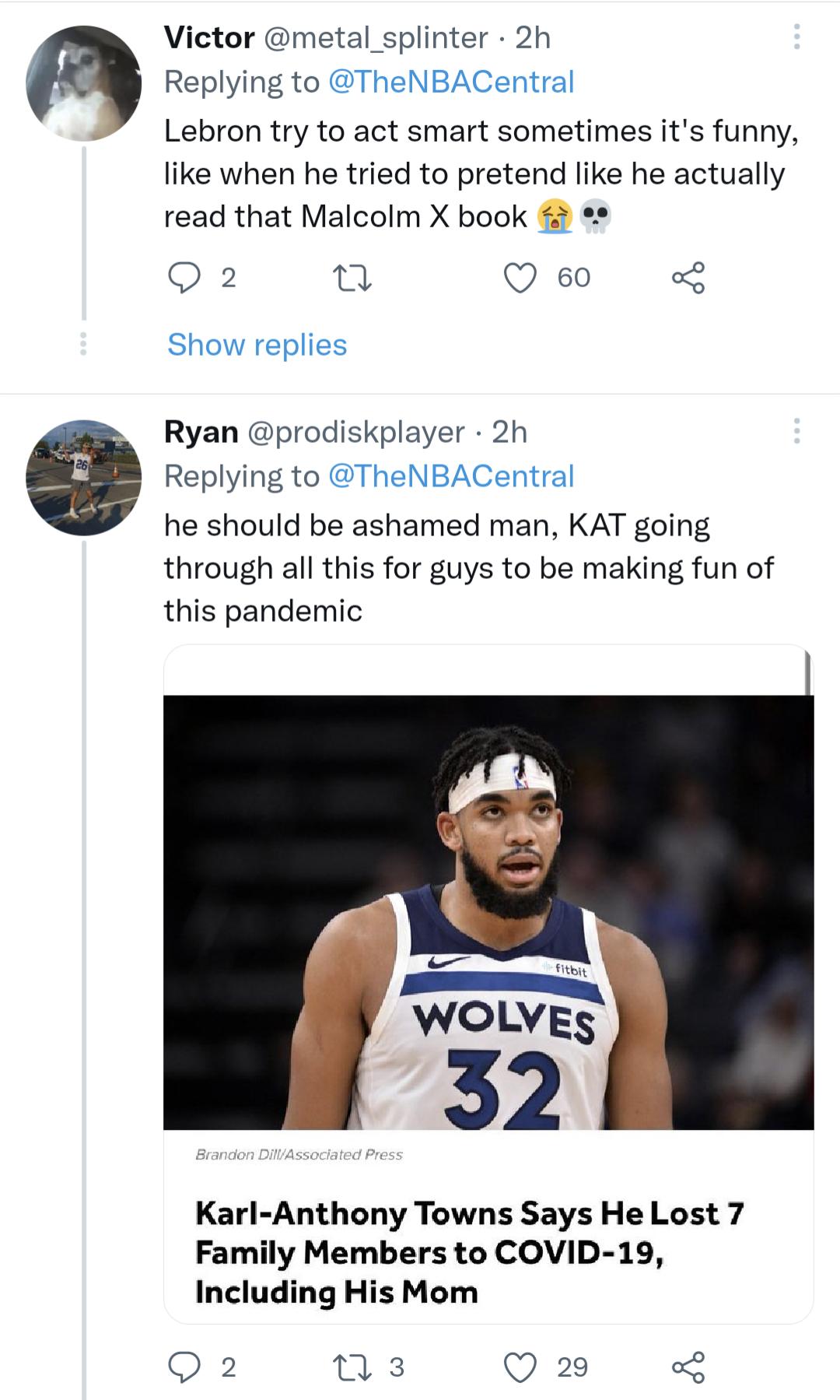Image resolution: width=840 pixels, height=1400 pixels.
Task: Open Victor's profile picture
Action: pyautogui.click(x=84, y=83)
